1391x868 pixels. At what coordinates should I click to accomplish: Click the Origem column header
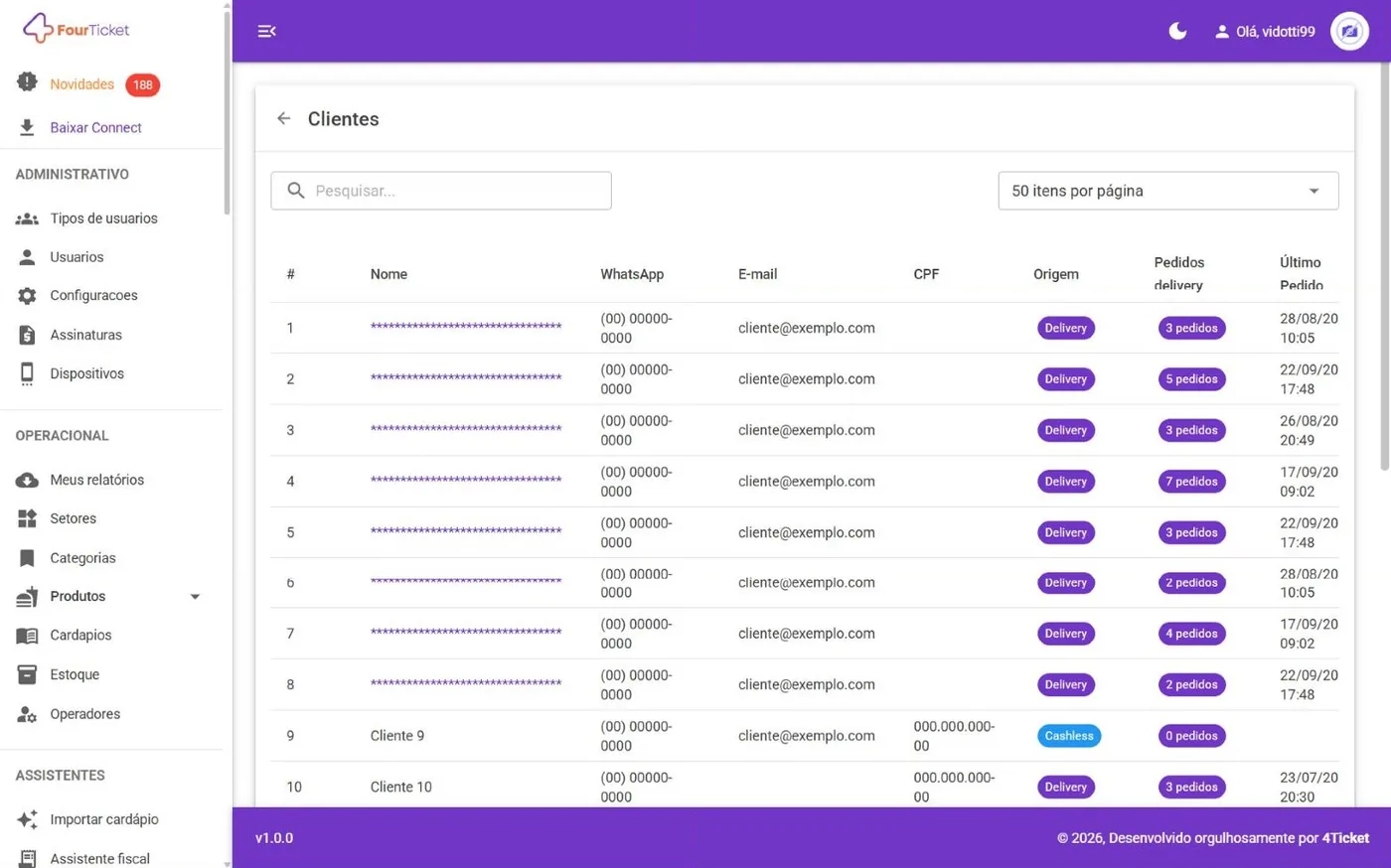(1055, 274)
